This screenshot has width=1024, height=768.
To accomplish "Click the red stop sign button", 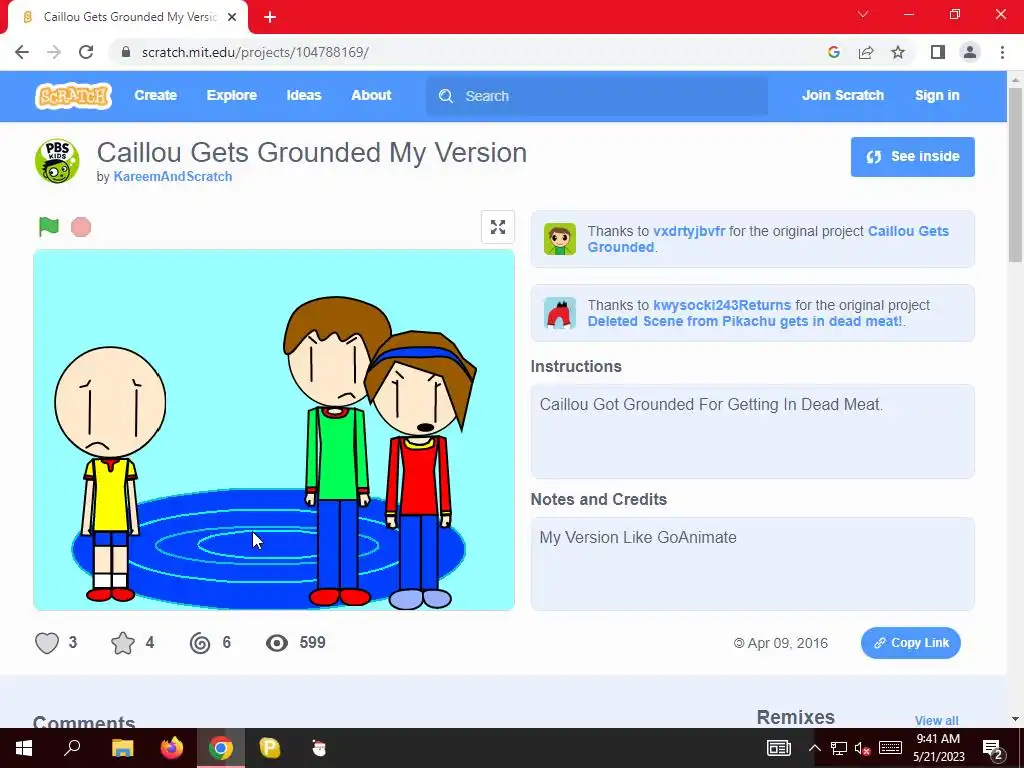I will (x=81, y=227).
